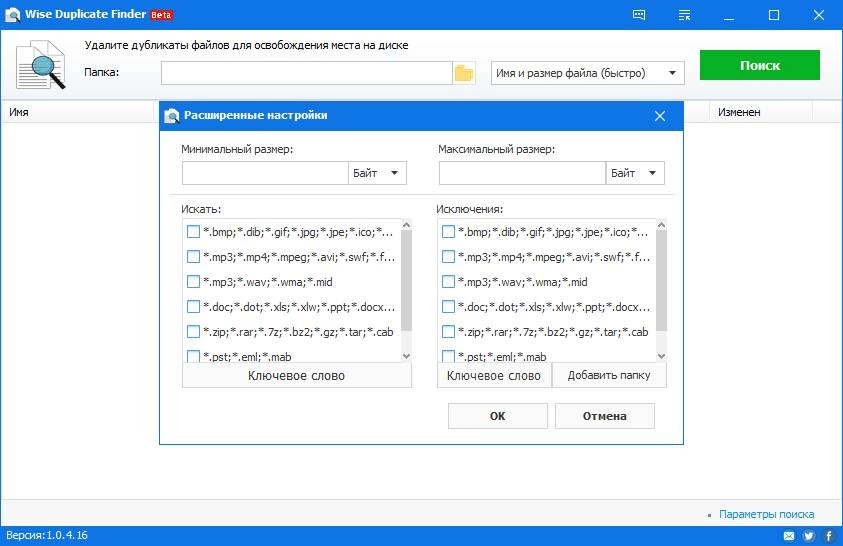
Task: Check *.mp3;*.wav;*.wma audio types in Исключения list
Action: click(448, 282)
